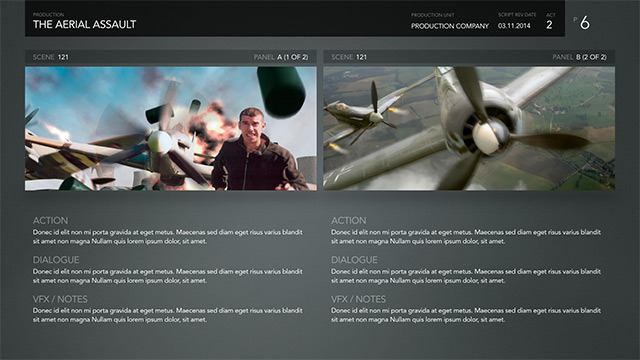
Task: Click the right VFX / NOTES heading
Action: (x=358, y=299)
